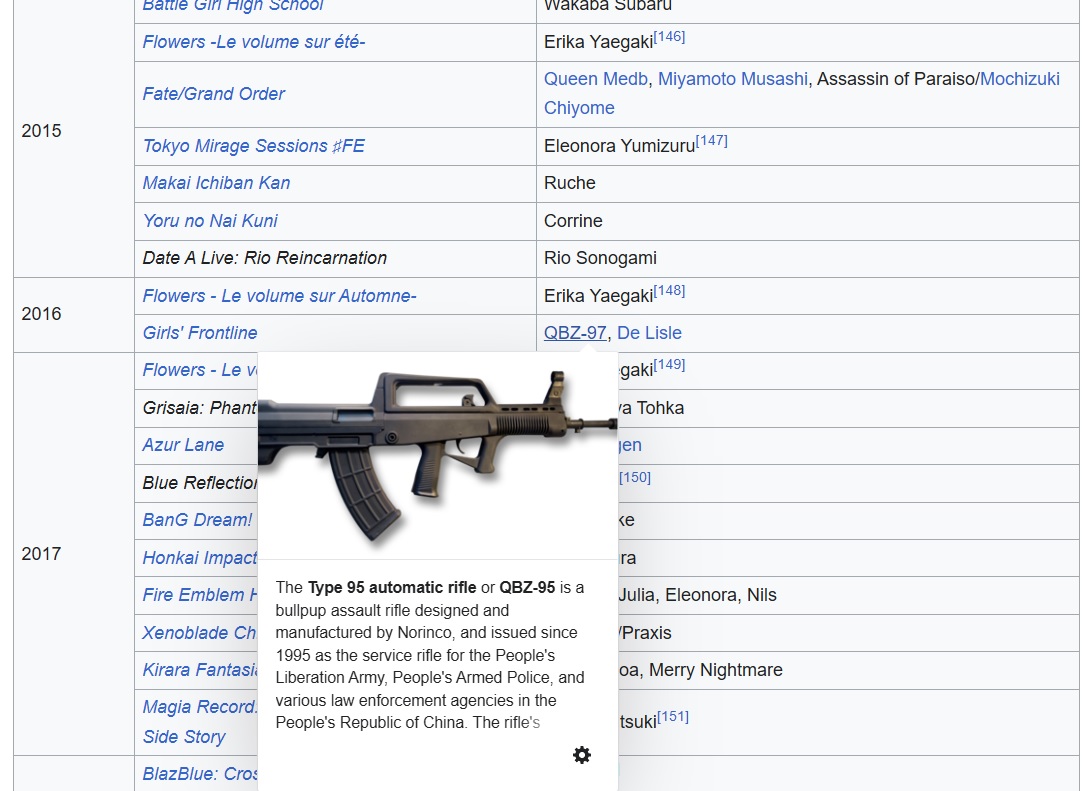Open the Fate/Grand Order link

214,94
